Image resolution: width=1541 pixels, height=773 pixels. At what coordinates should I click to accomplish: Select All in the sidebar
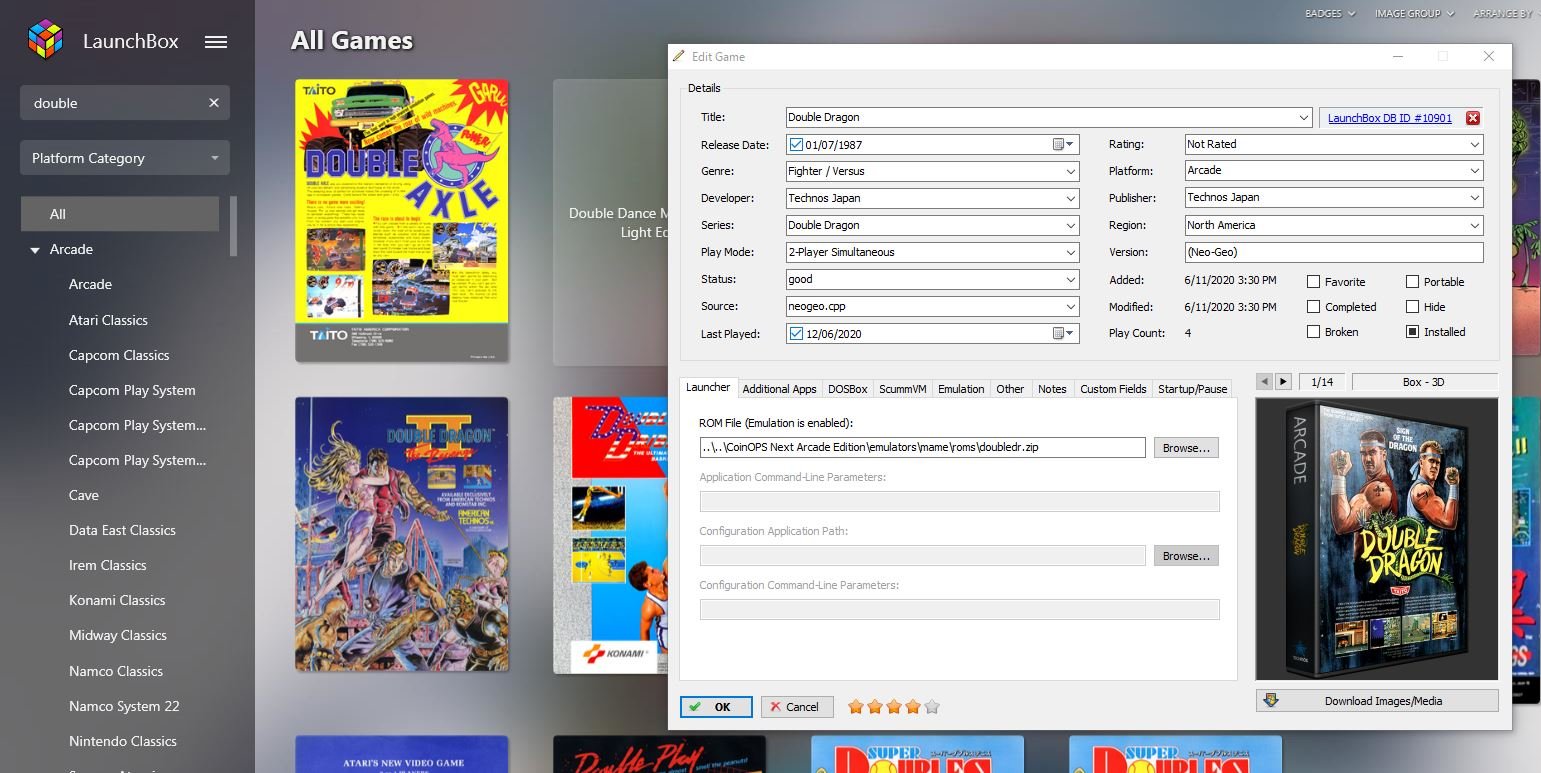(120, 214)
